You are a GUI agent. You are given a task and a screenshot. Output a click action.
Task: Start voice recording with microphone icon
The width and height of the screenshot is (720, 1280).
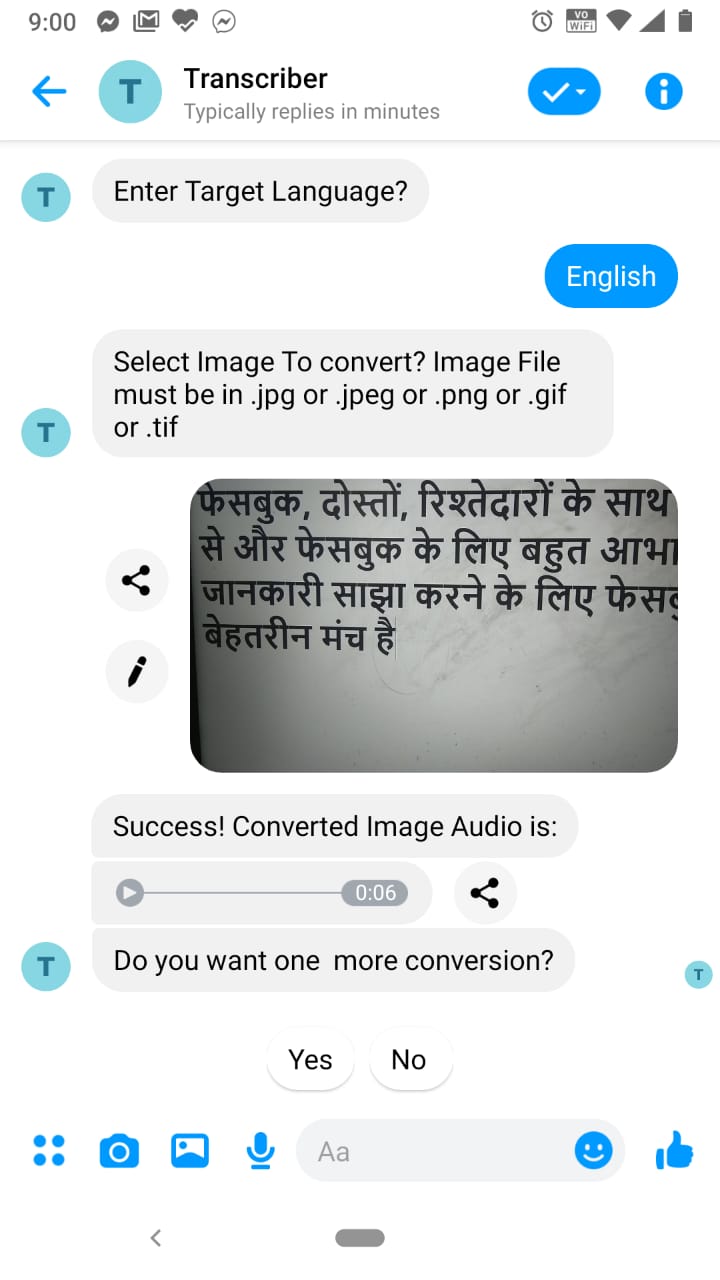click(x=260, y=1151)
